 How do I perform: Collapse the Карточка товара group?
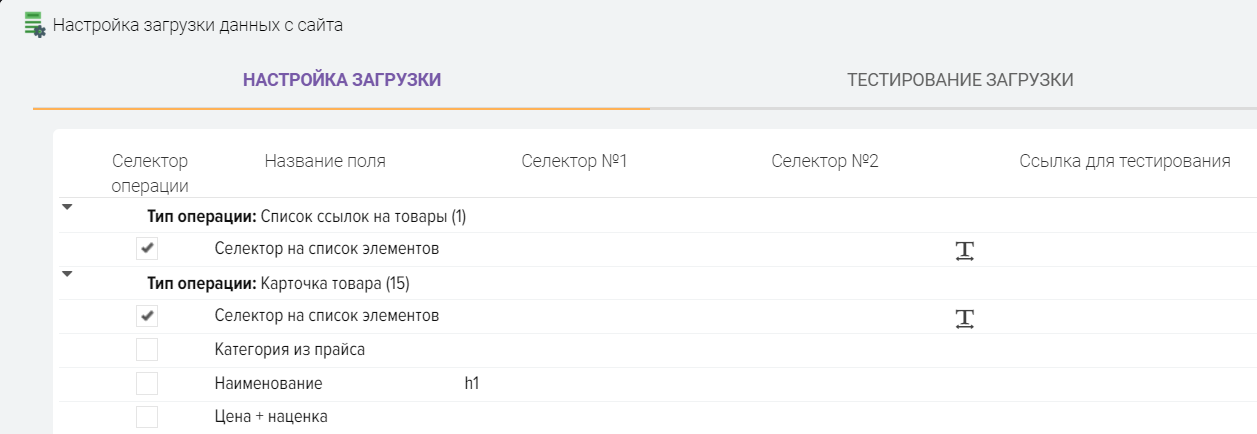pyautogui.click(x=68, y=274)
